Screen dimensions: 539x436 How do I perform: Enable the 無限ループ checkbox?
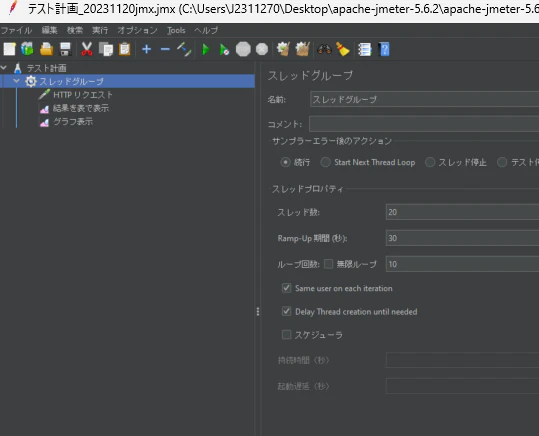[329, 264]
